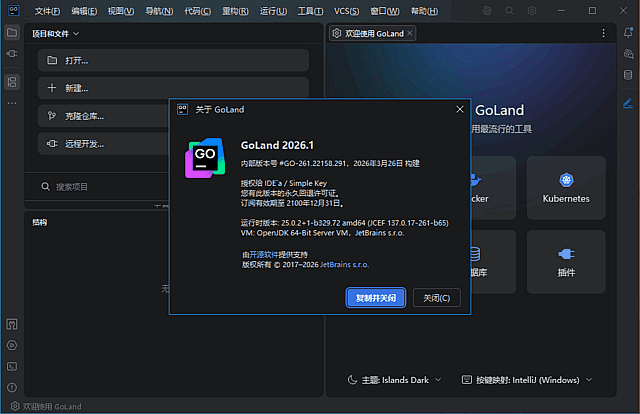Open the Terminal tool window icon
The width and height of the screenshot is (640, 414).
tap(12, 366)
